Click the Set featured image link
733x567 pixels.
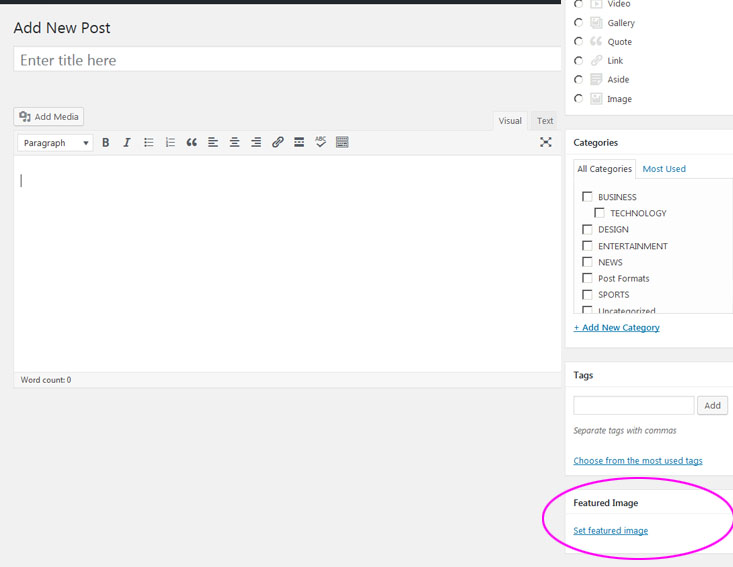(x=611, y=531)
